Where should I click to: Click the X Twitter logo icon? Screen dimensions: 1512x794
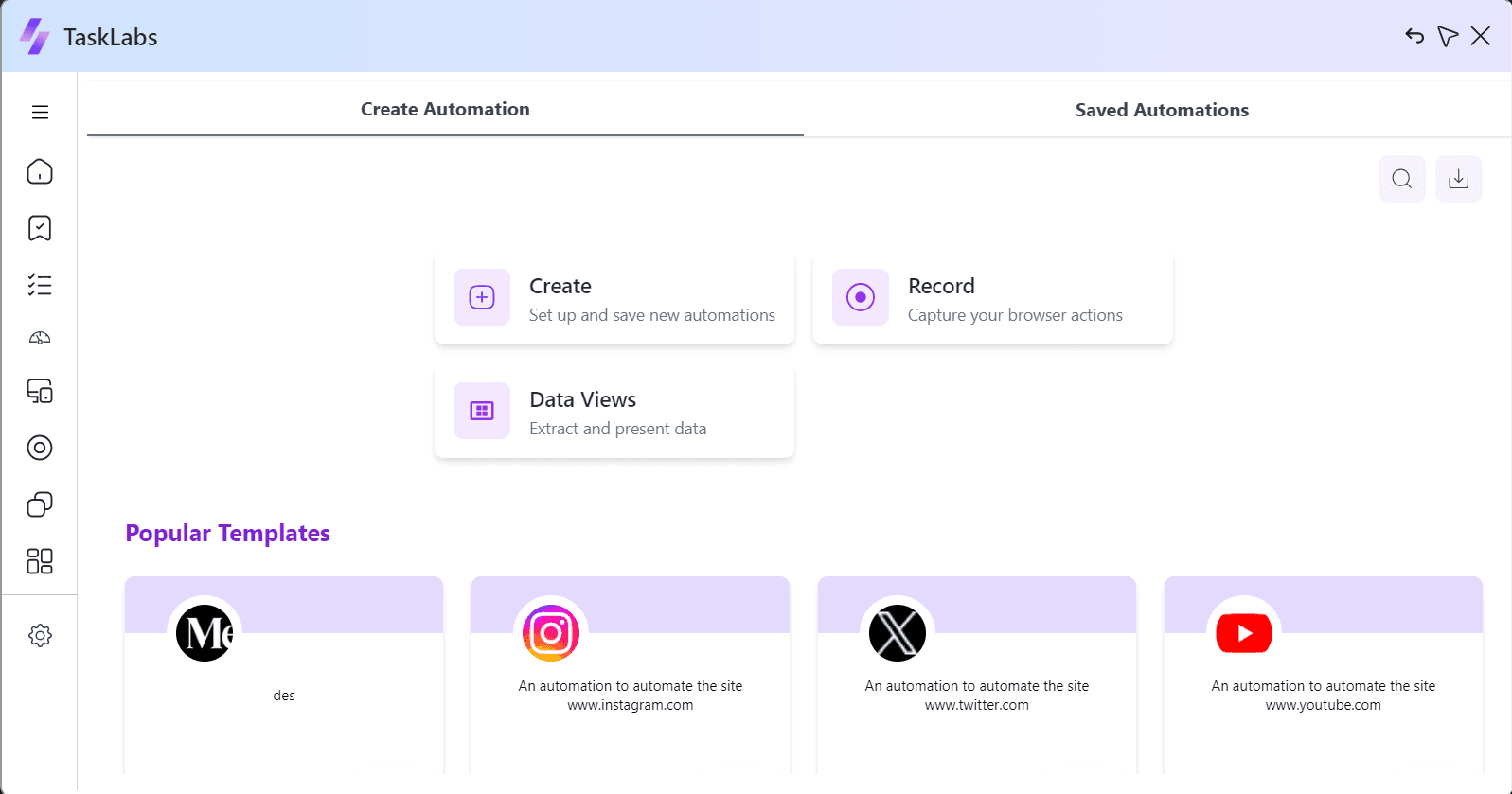pyautogui.click(x=898, y=633)
